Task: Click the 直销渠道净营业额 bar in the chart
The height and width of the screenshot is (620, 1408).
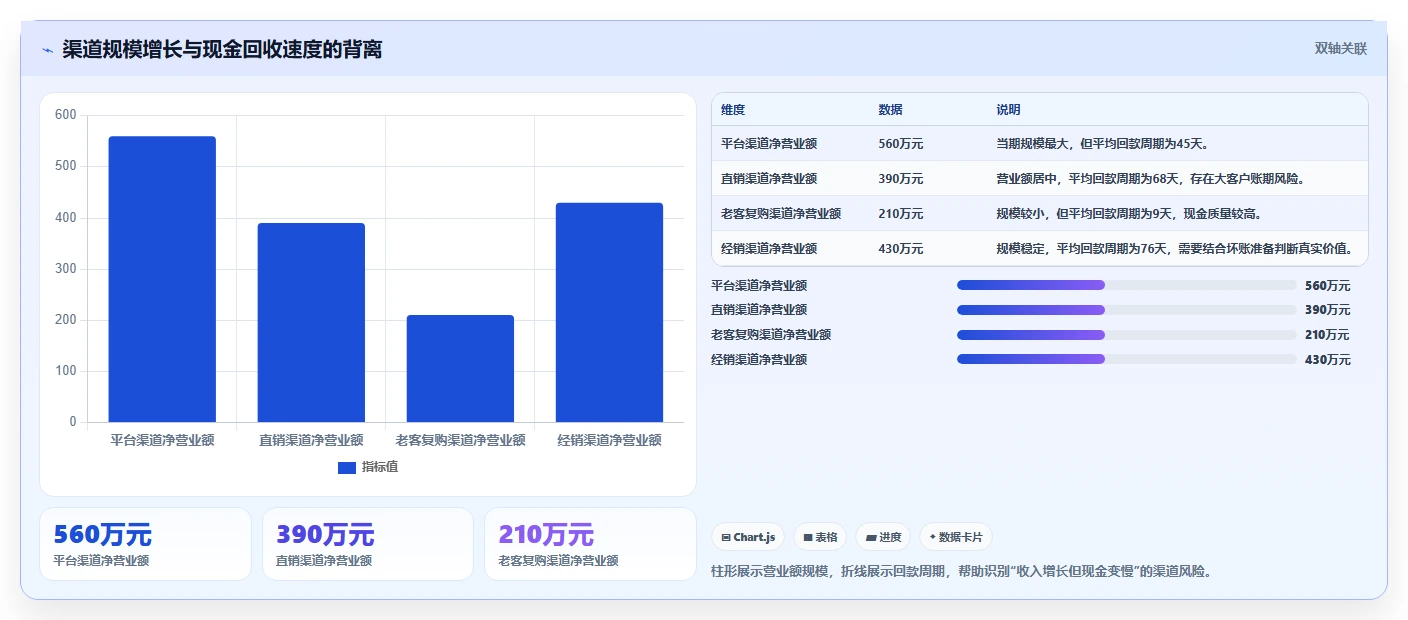Action: [311, 322]
